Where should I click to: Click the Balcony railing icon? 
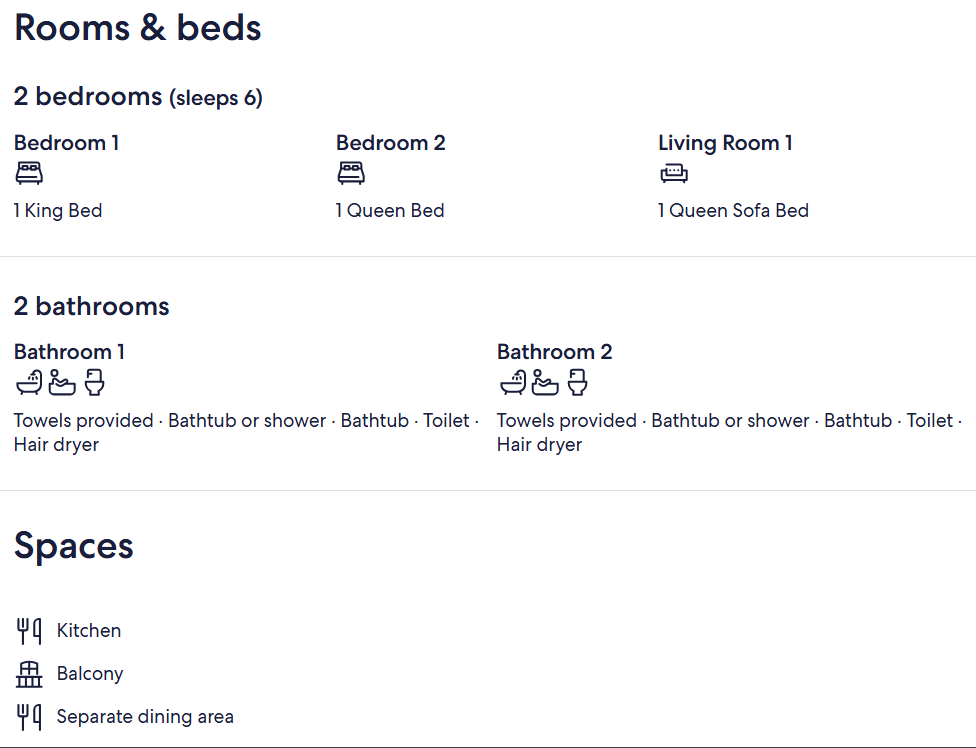click(x=29, y=674)
